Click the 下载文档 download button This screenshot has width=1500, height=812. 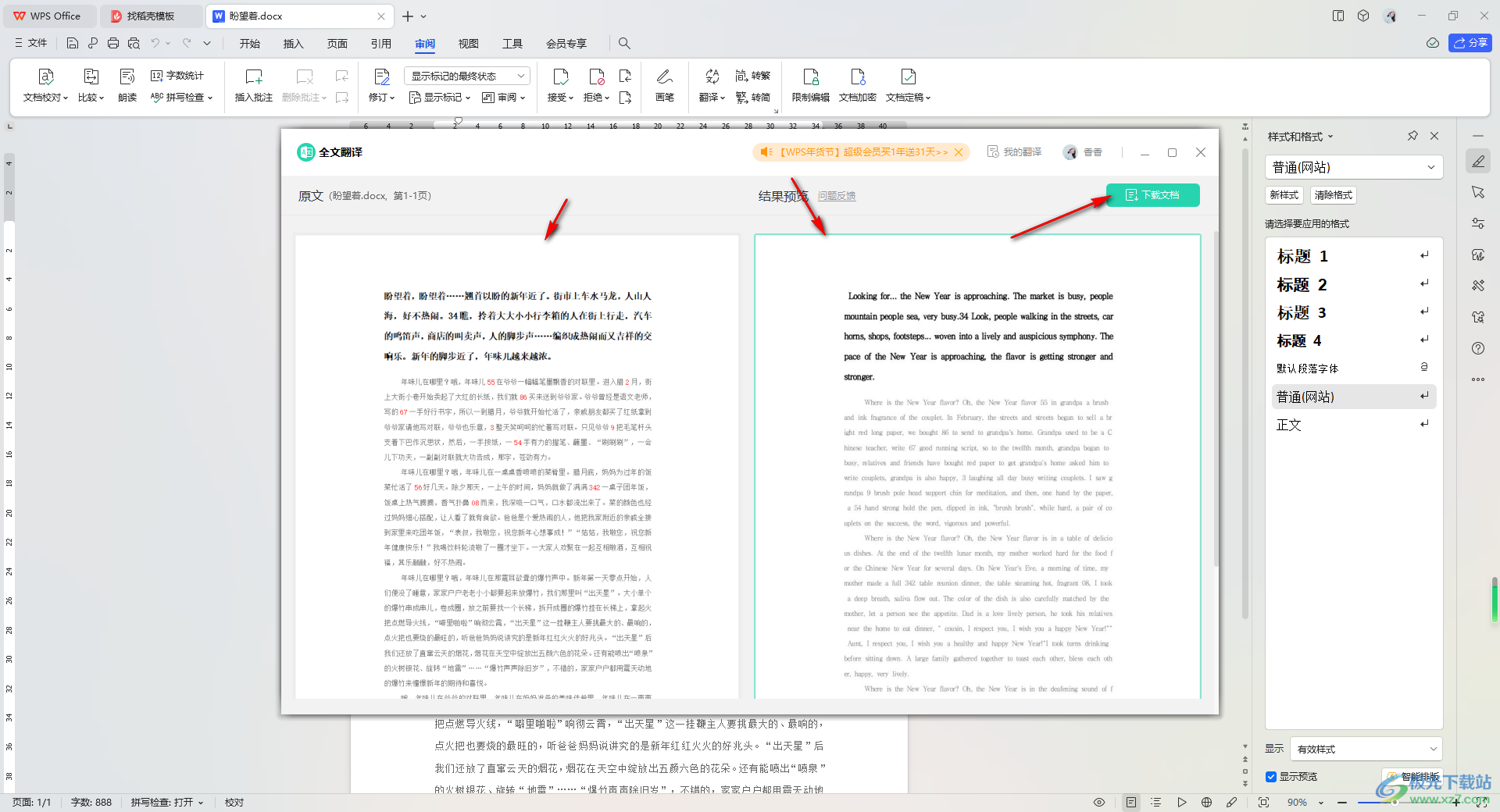tap(1152, 195)
